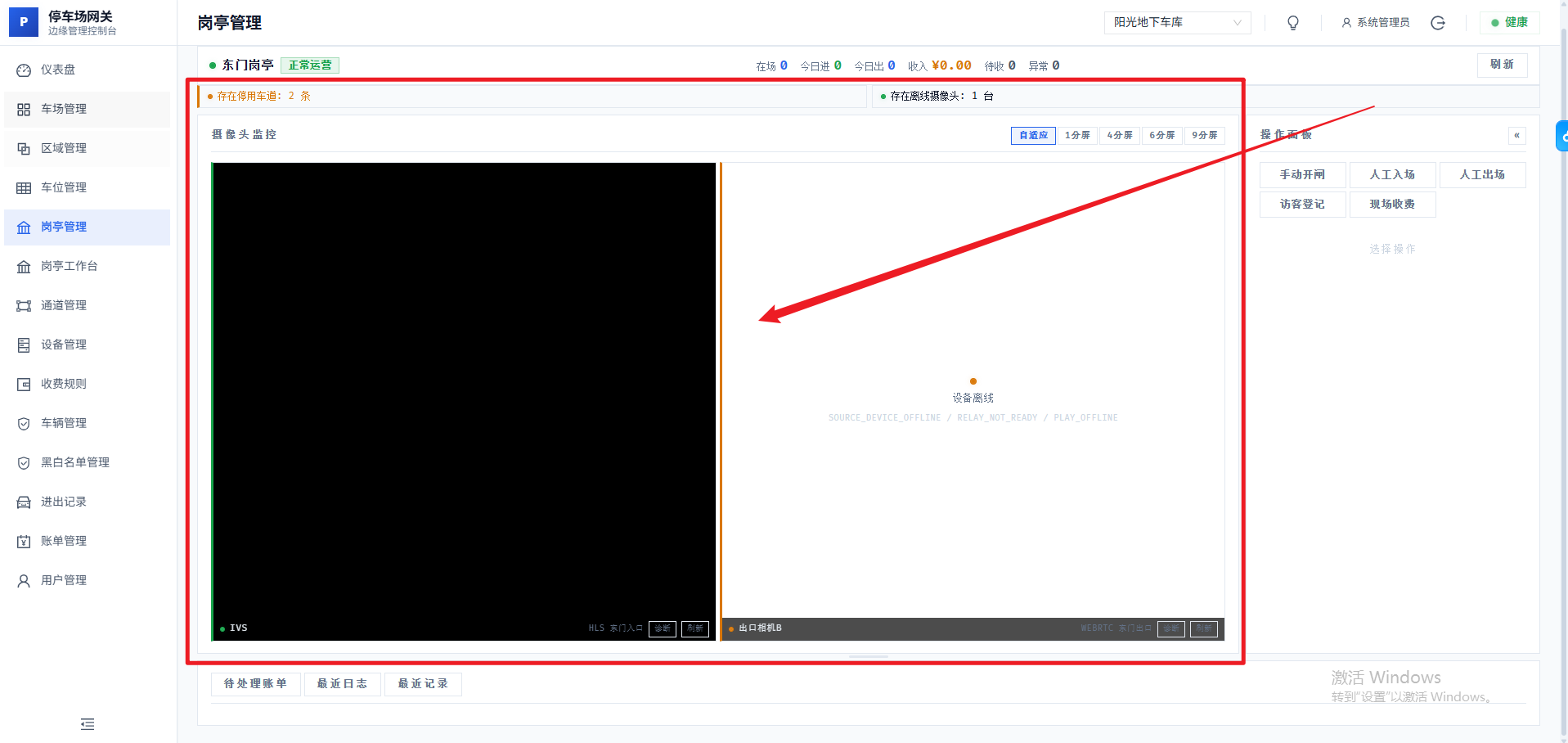This screenshot has width=1568, height=743.
Task: Collapse the 操作面板 panel with the chevron
Action: 1517,135
